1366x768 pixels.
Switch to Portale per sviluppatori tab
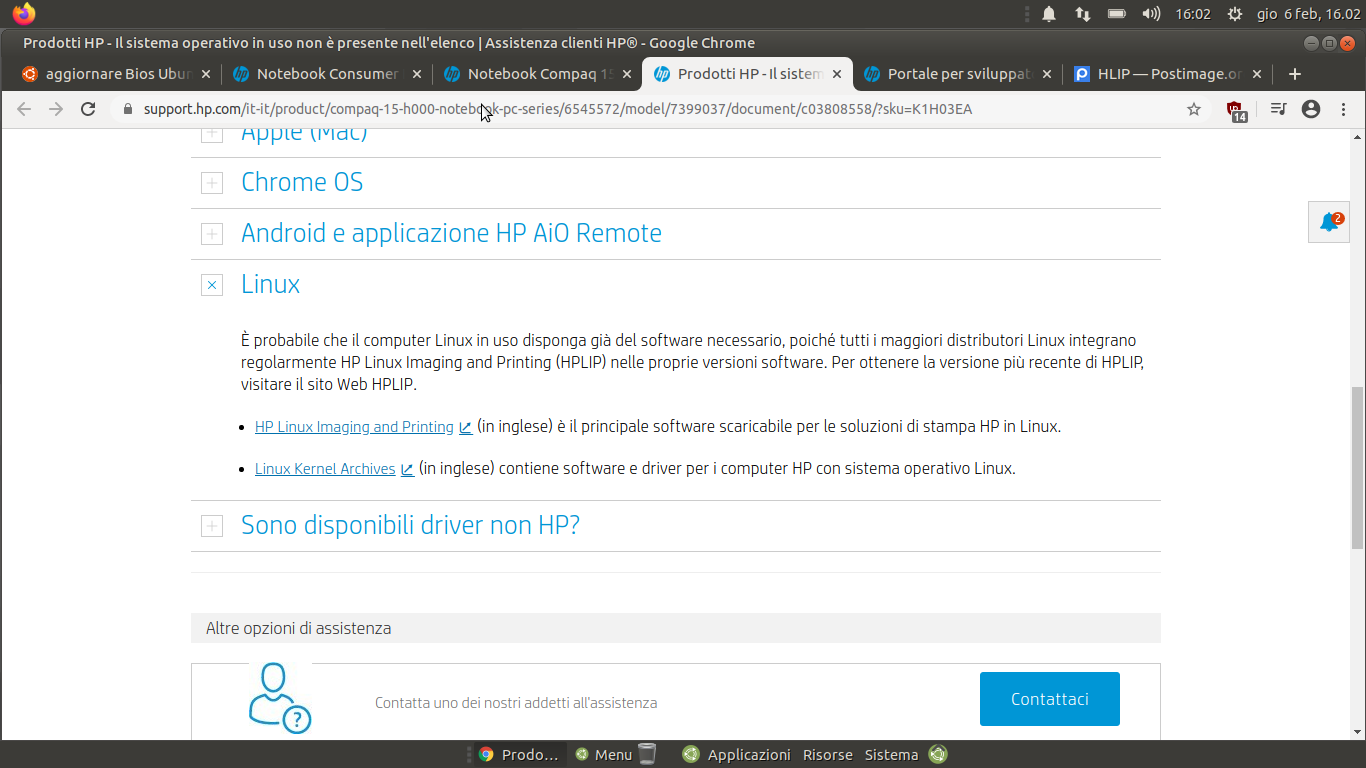tap(958, 74)
